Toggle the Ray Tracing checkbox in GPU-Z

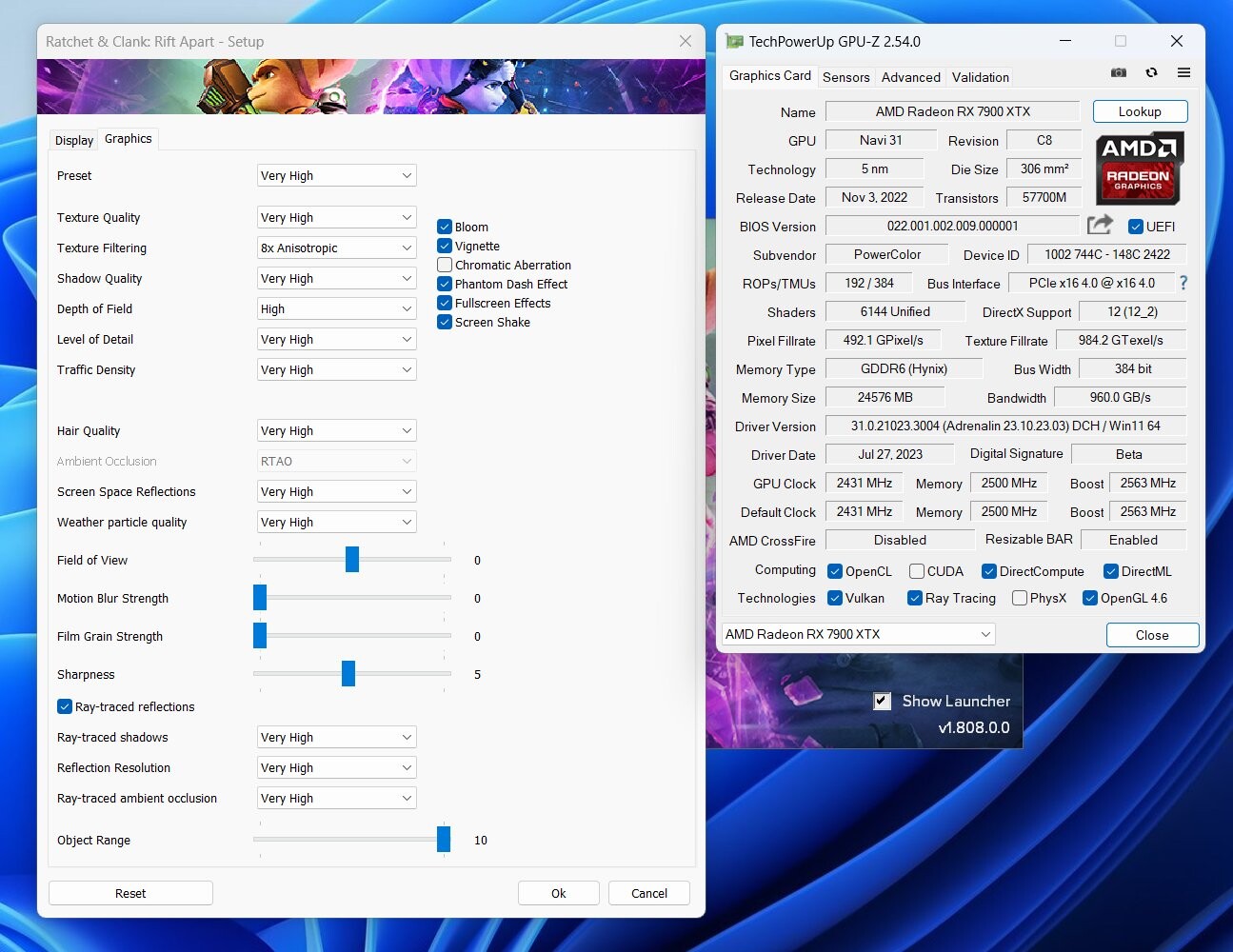click(x=915, y=598)
